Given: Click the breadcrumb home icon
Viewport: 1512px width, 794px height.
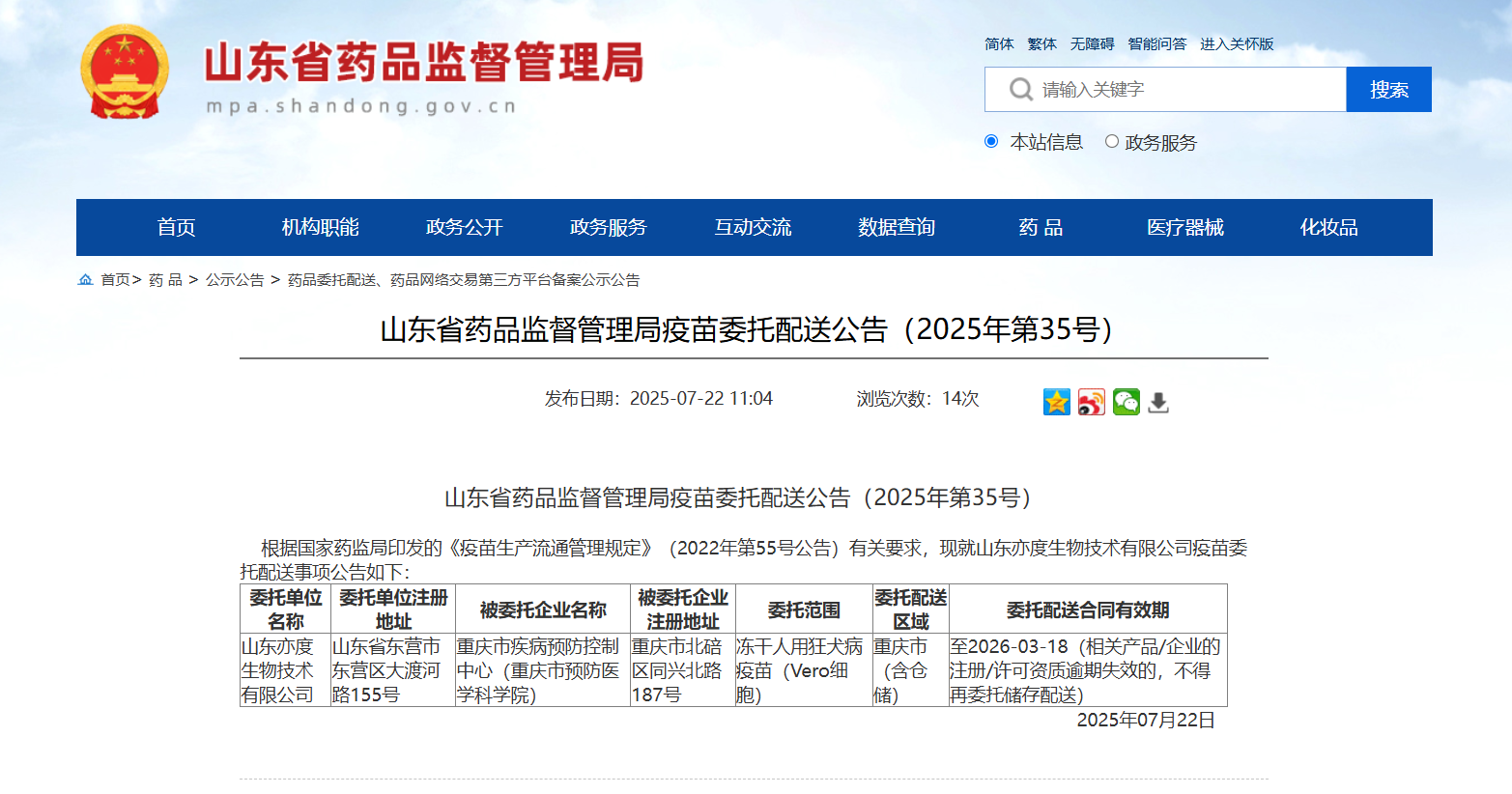Looking at the screenshot, I should (x=85, y=280).
